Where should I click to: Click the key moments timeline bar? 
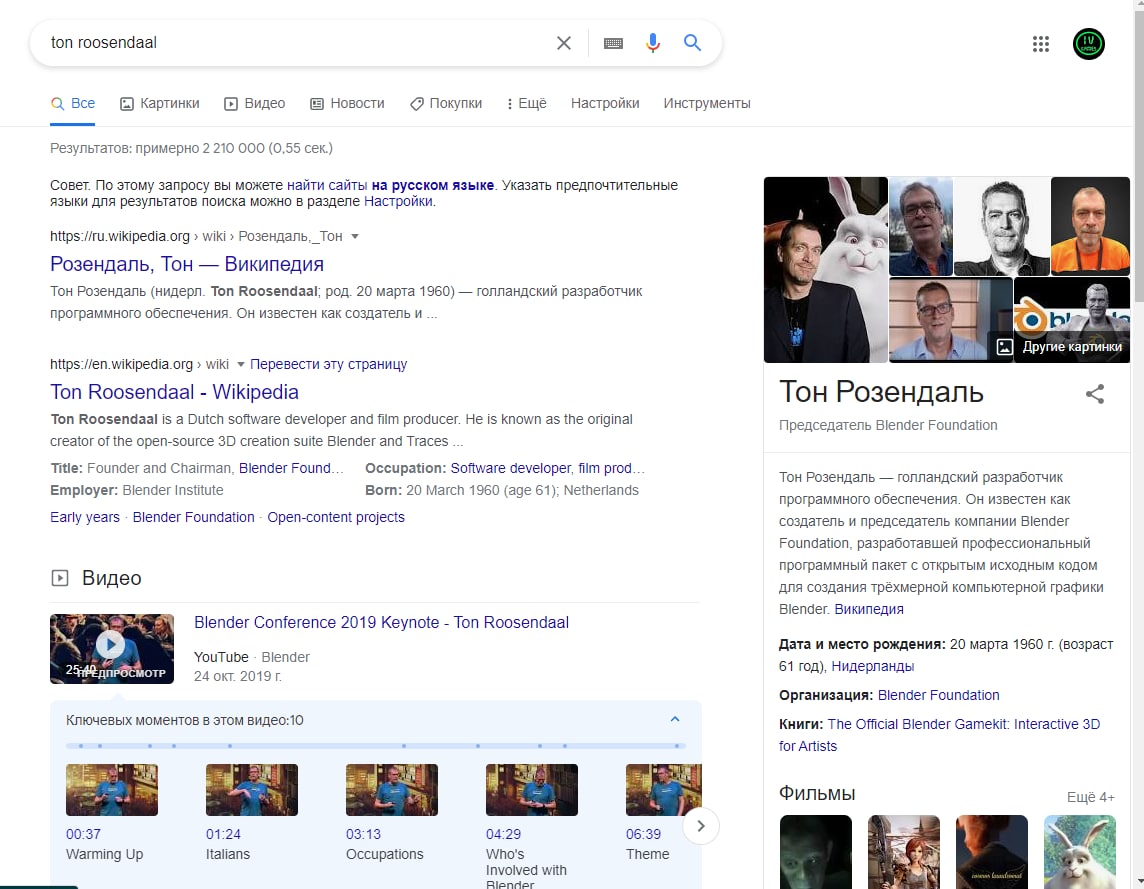(375, 746)
